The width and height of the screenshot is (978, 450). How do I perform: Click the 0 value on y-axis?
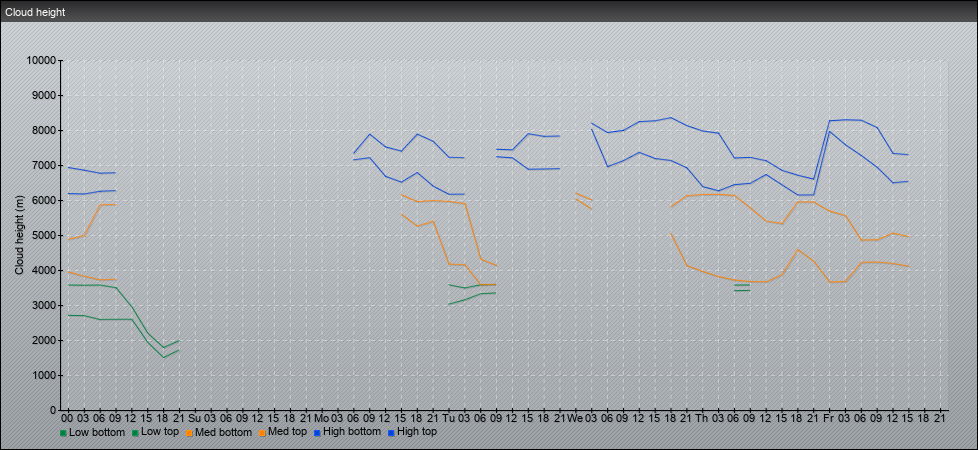coord(54,410)
